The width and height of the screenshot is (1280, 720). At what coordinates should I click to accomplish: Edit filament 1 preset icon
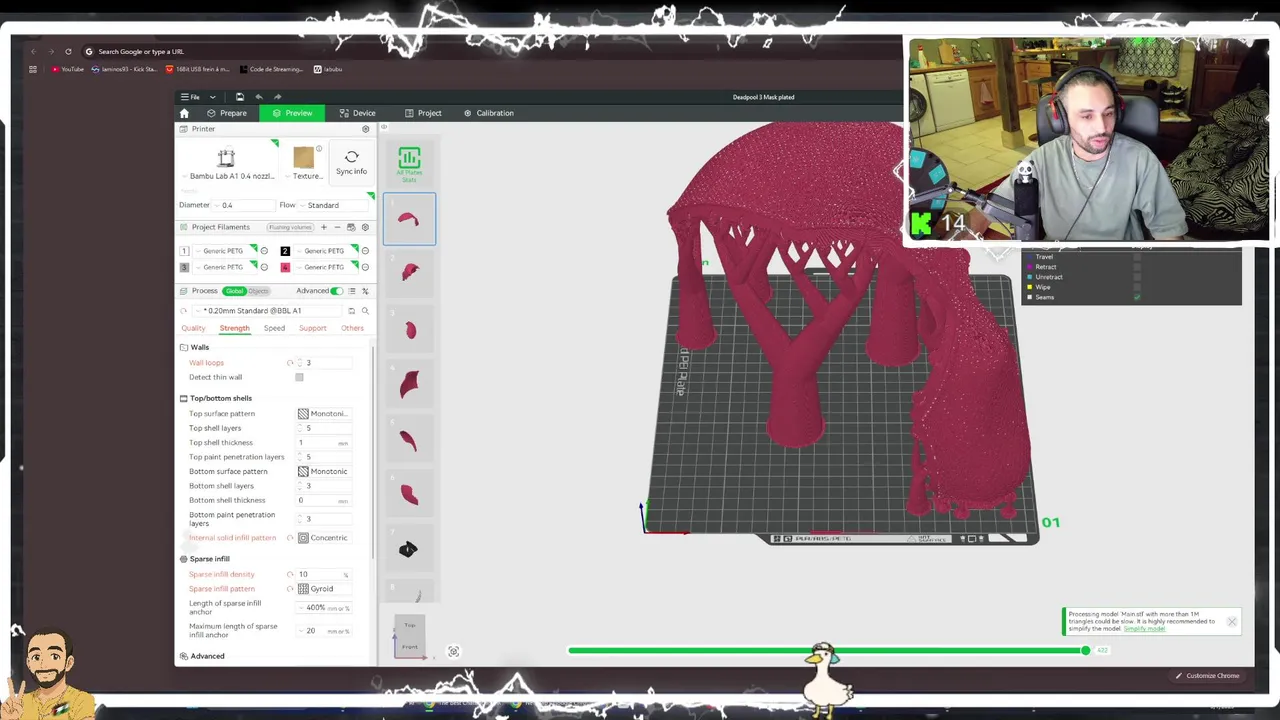click(264, 251)
